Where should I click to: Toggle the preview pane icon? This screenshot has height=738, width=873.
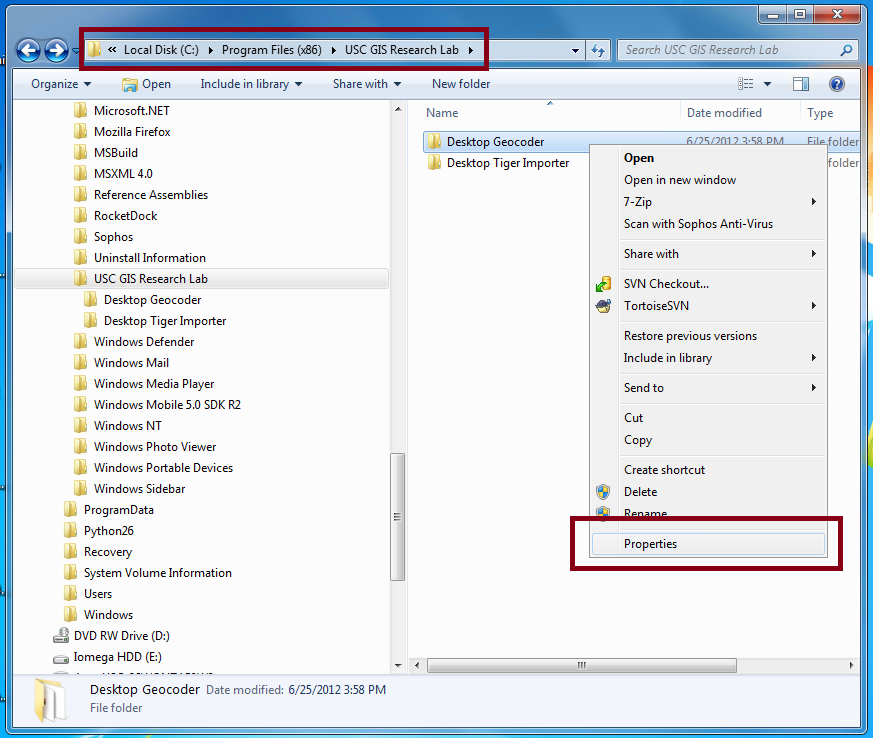[800, 84]
